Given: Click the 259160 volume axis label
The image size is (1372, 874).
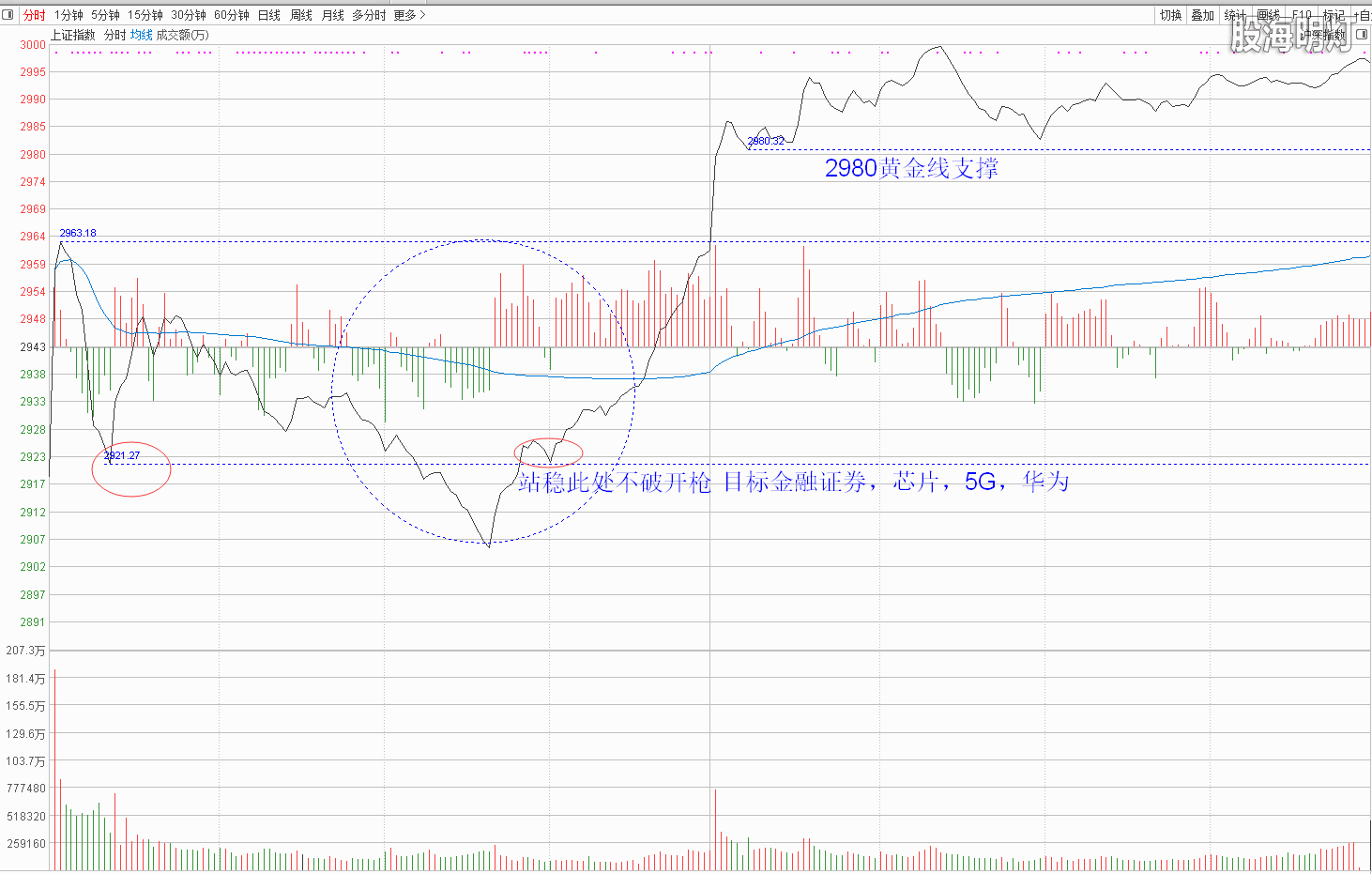Looking at the screenshot, I should (x=26, y=843).
